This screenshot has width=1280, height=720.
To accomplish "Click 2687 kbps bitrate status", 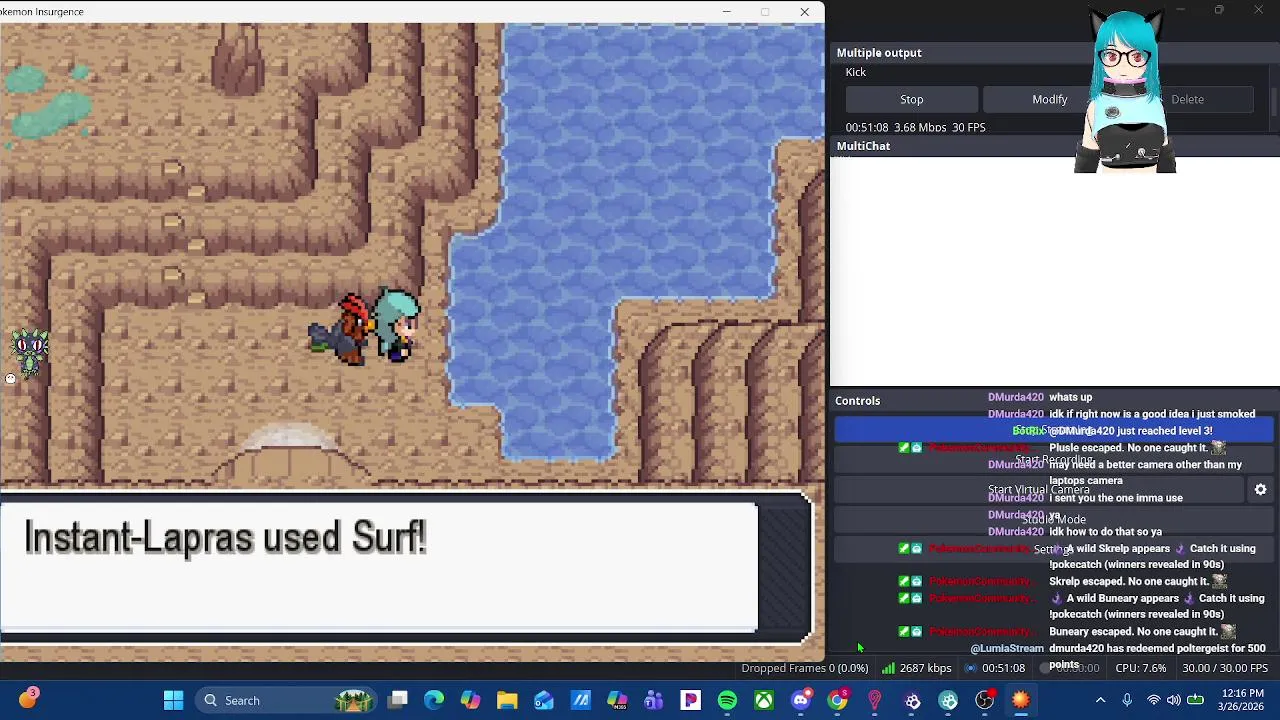I will [x=925, y=668].
